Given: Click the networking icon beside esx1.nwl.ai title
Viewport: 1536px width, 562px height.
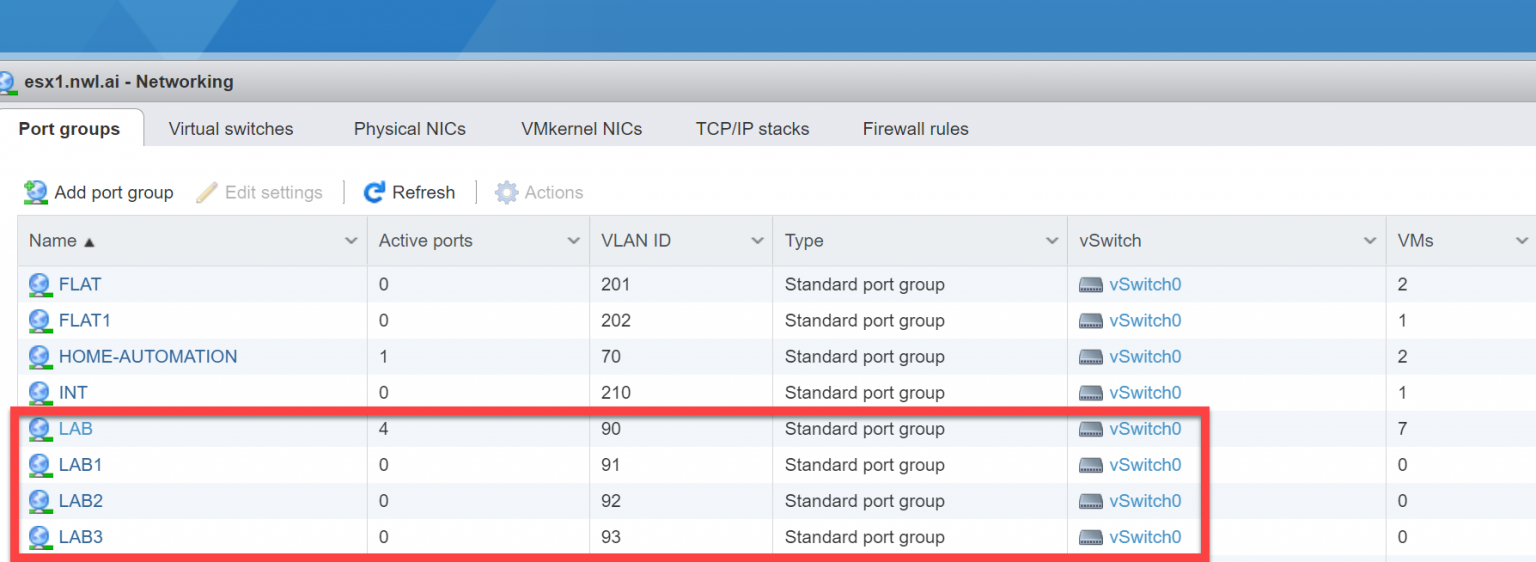Looking at the screenshot, I should [x=8, y=82].
